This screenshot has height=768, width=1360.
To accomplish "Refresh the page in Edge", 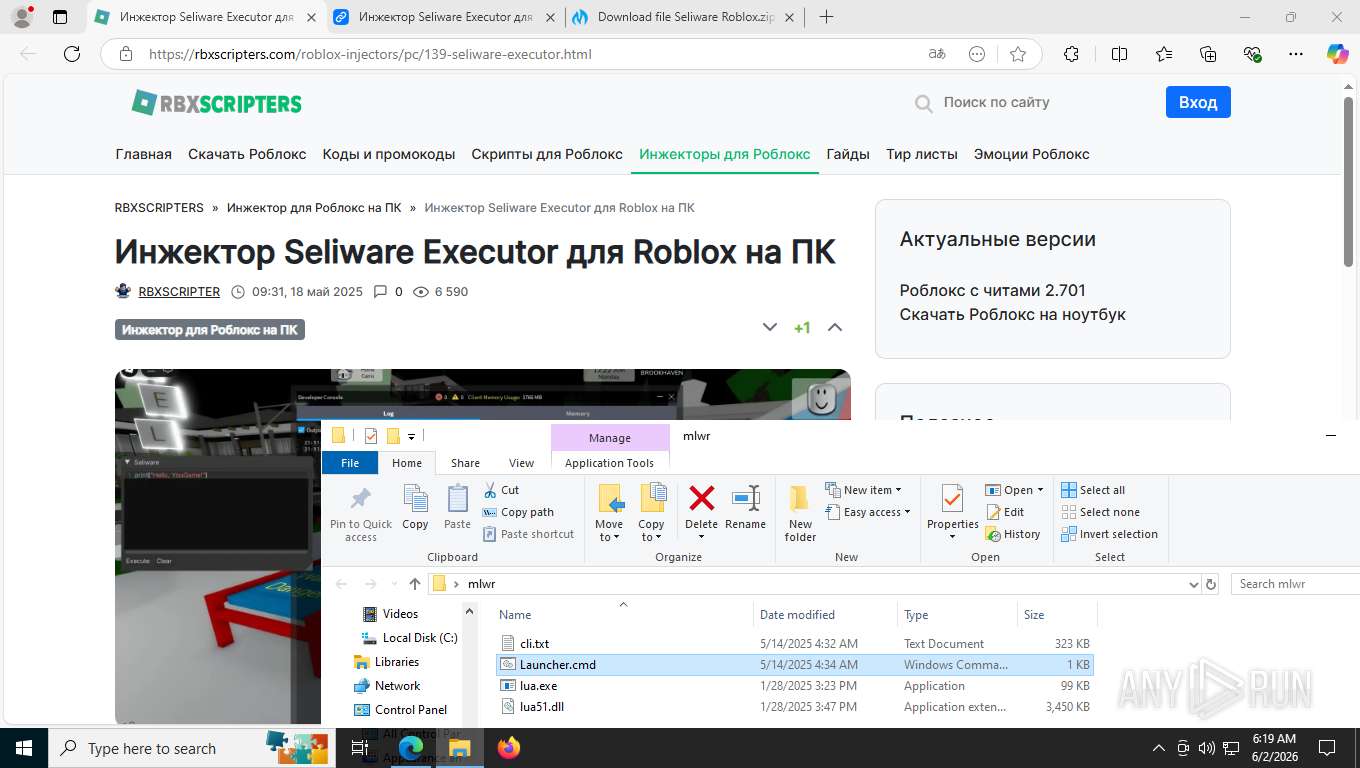I will tap(72, 54).
